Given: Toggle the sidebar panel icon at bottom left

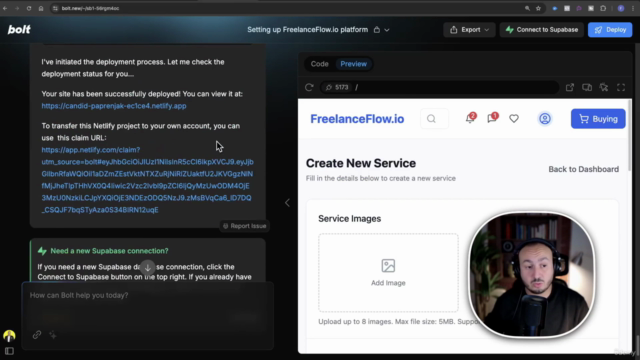Looking at the screenshot, I should (9, 351).
